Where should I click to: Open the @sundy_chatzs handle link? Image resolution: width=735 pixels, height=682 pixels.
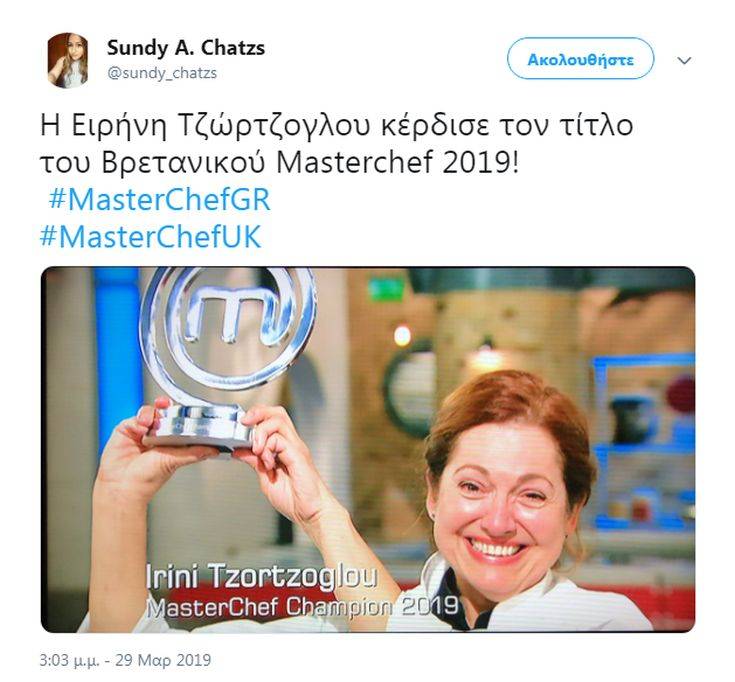162,74
